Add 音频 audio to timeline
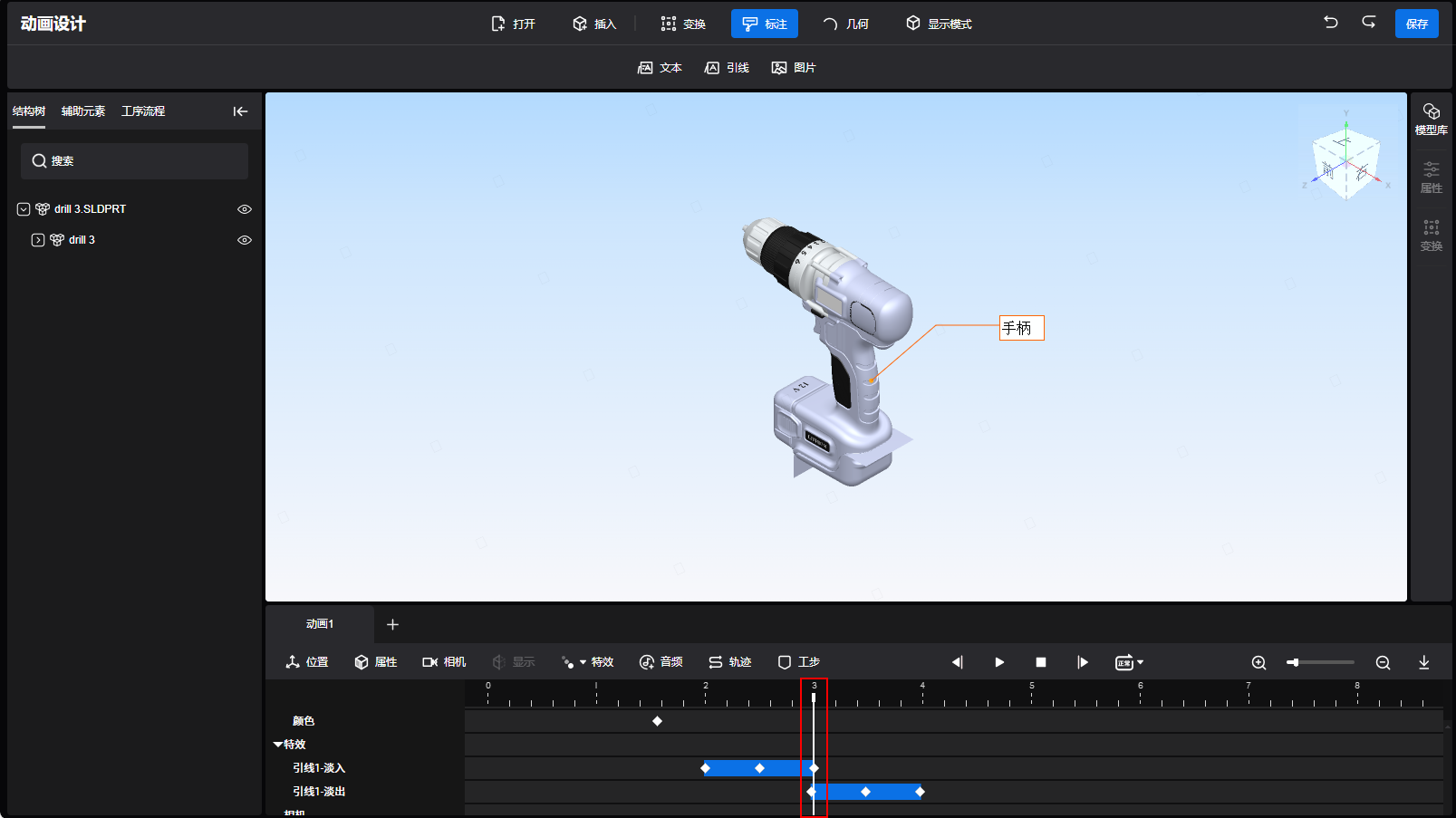This screenshot has height=818, width=1456. click(x=661, y=662)
